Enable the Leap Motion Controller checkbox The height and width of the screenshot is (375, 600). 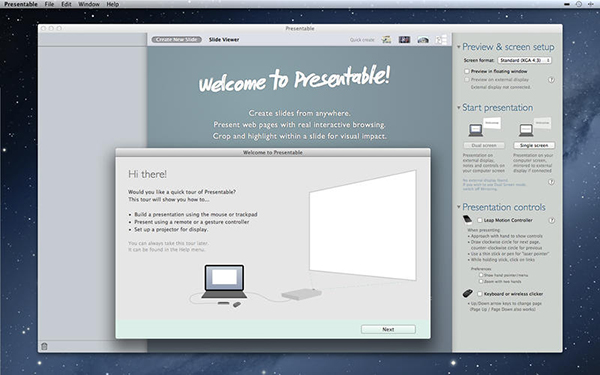point(479,220)
